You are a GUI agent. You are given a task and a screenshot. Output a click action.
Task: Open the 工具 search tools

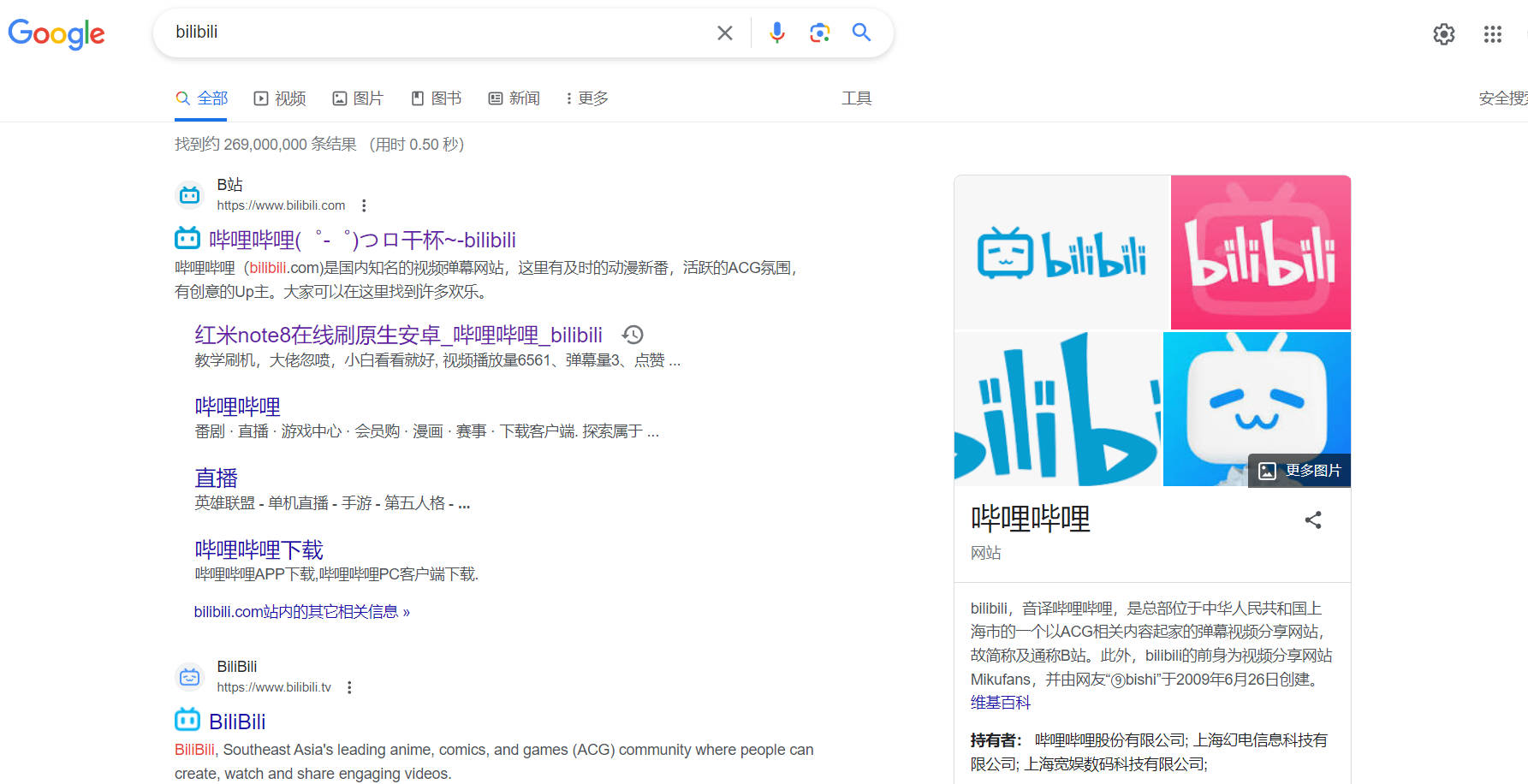click(857, 98)
